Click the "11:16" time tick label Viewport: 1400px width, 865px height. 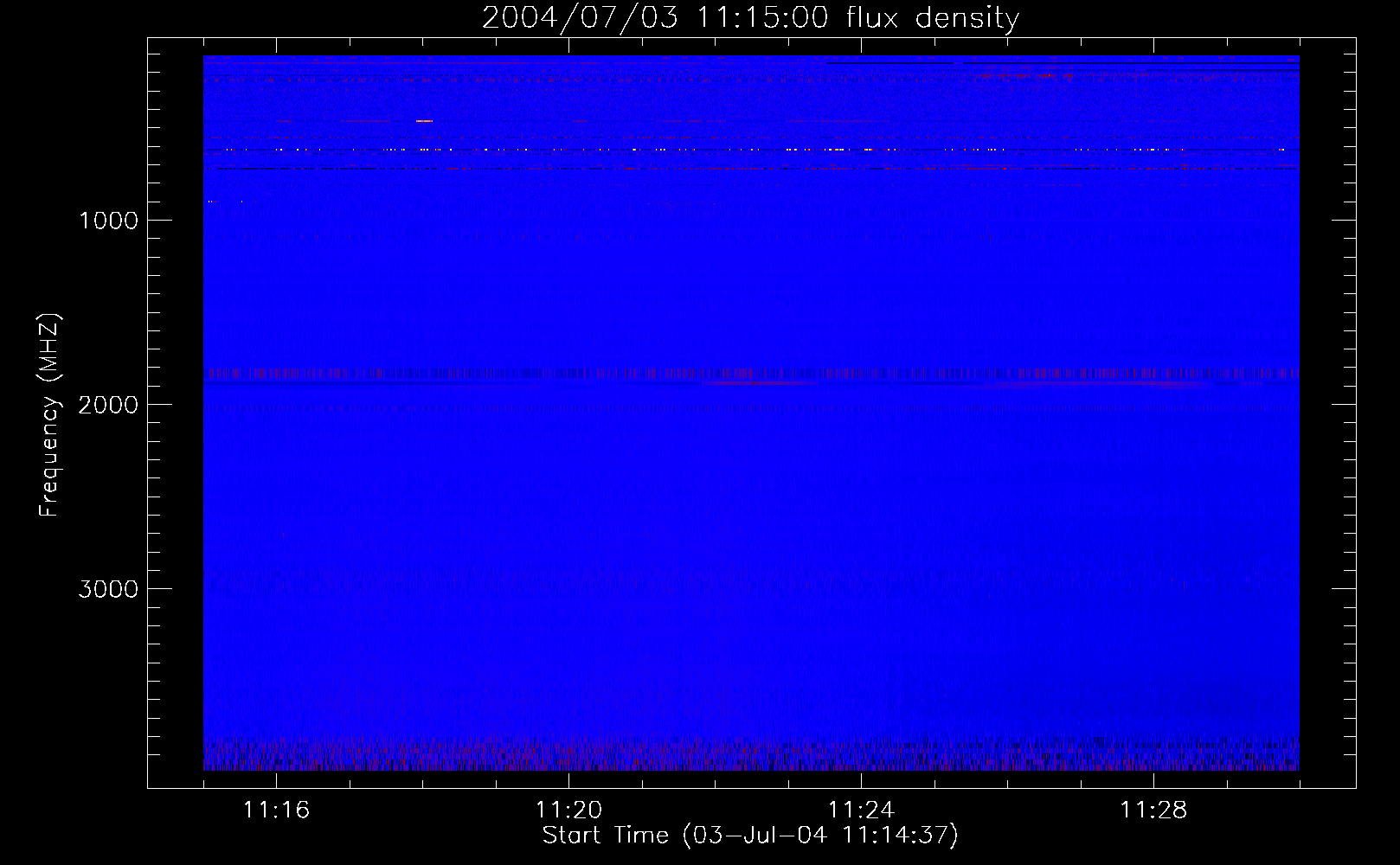276,811
